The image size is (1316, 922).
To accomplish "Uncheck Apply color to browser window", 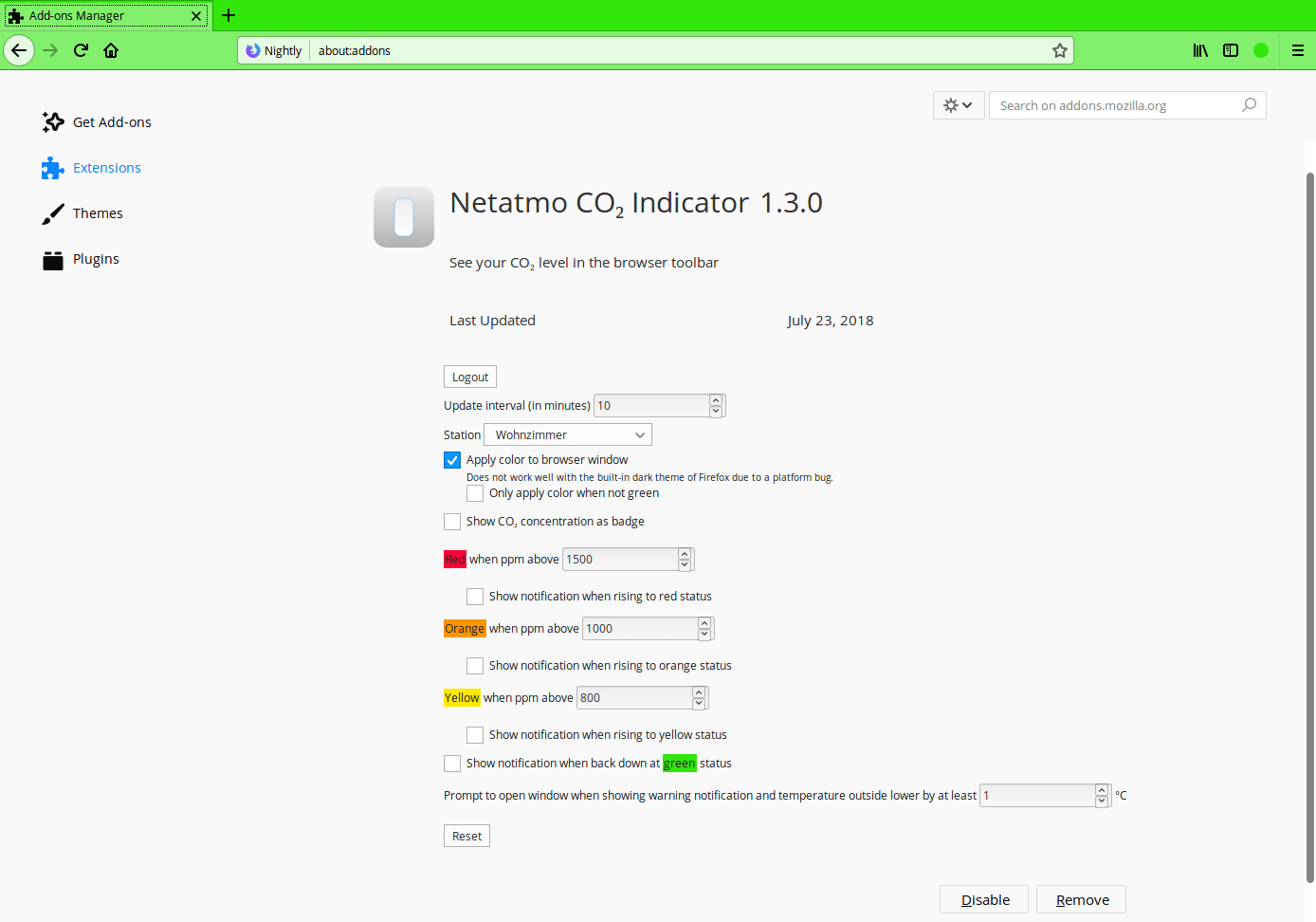I will tap(452, 460).
